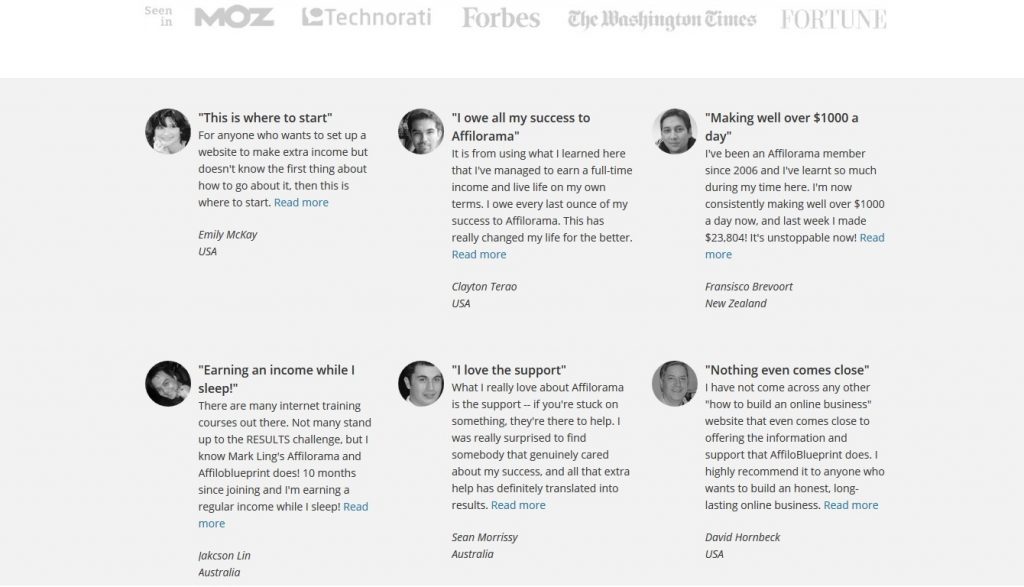
Task: Click Fransisco Brevoort's profile picture
Action: pos(675,131)
